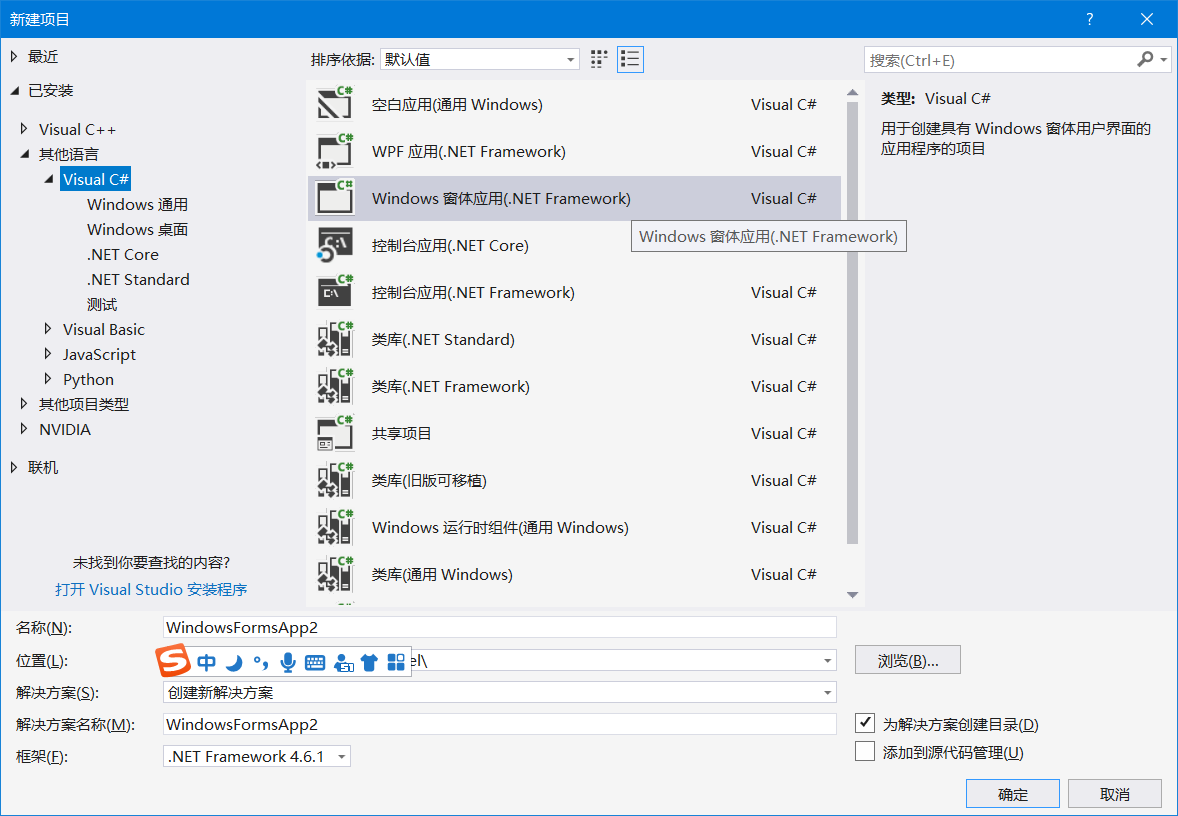Screen dimensions: 1178x816
Task: Enable 添加到源代码管理 checkbox
Action: pyautogui.click(x=865, y=751)
